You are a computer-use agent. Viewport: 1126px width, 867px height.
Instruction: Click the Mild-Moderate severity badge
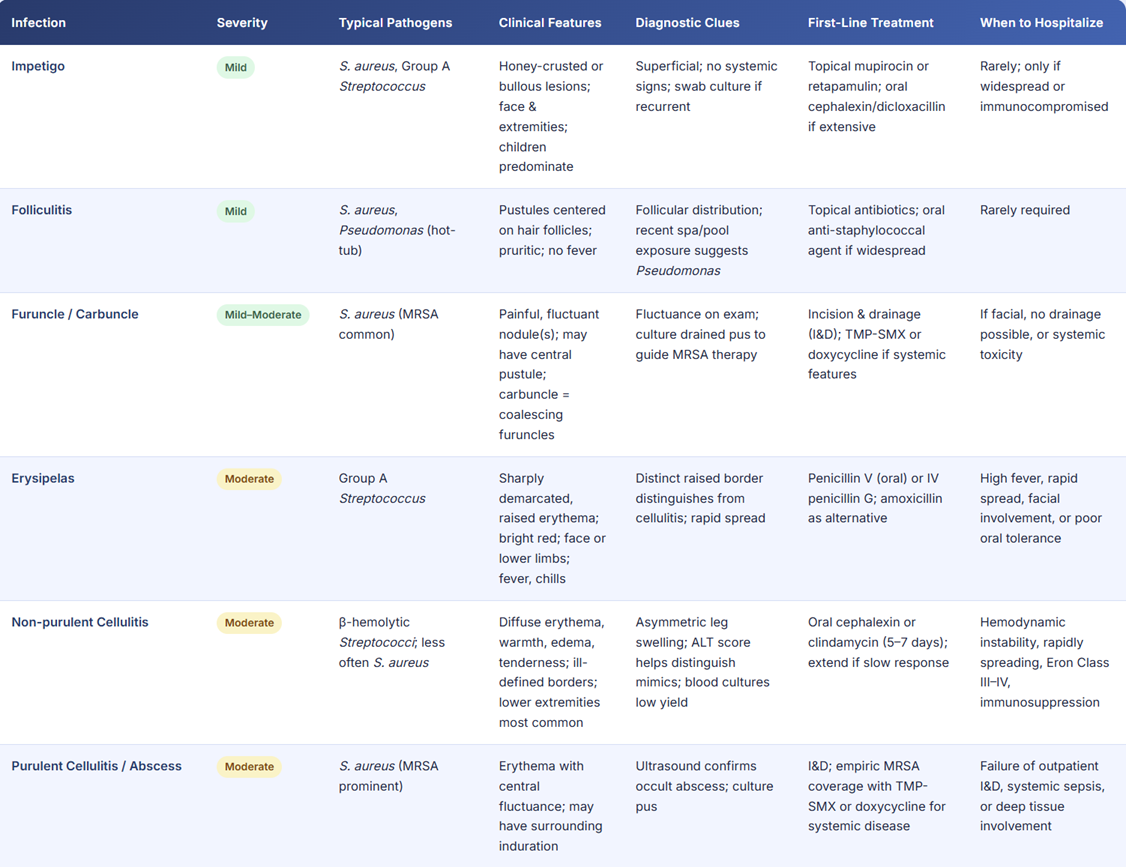coord(263,315)
